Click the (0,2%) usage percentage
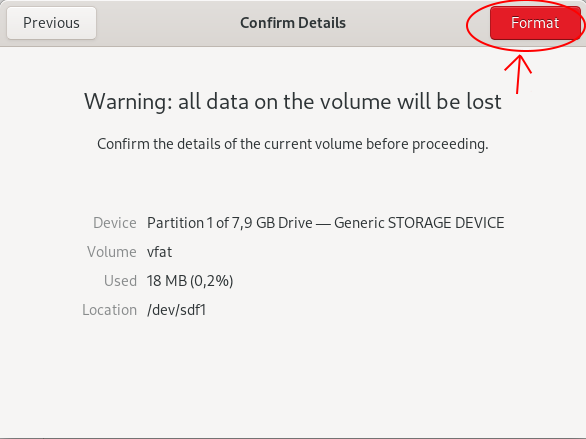Viewport: 586px width, 439px height. tap(212, 281)
